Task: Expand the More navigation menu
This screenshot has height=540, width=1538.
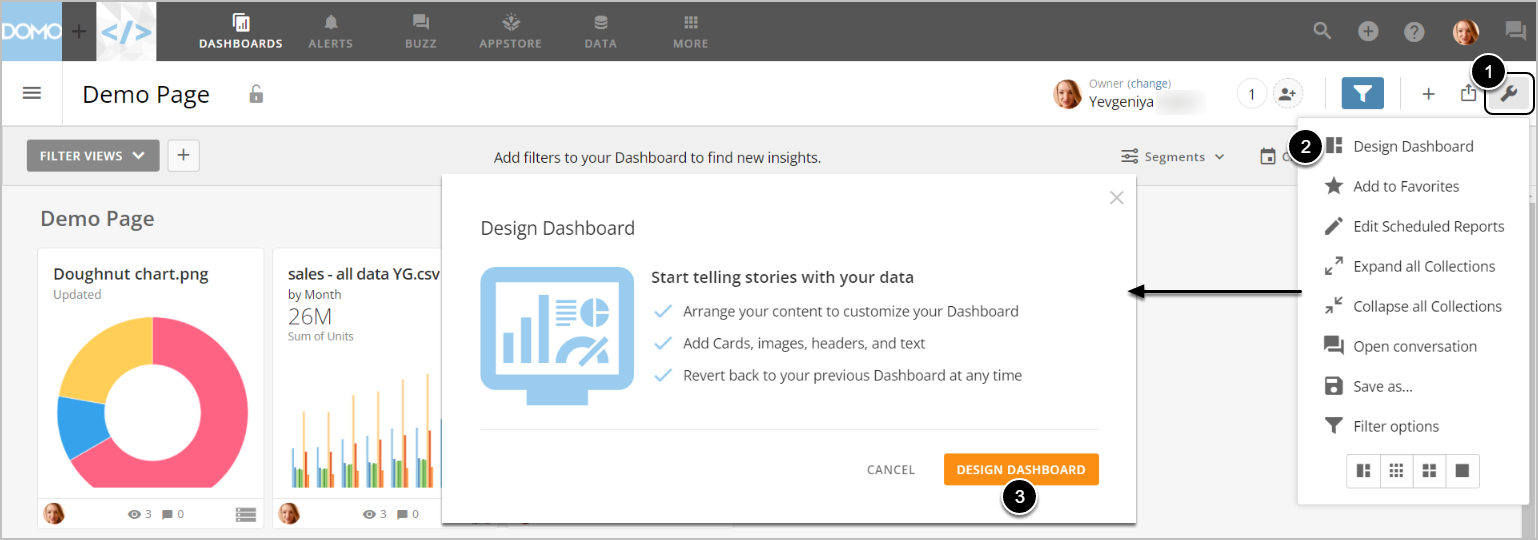Action: [690, 30]
